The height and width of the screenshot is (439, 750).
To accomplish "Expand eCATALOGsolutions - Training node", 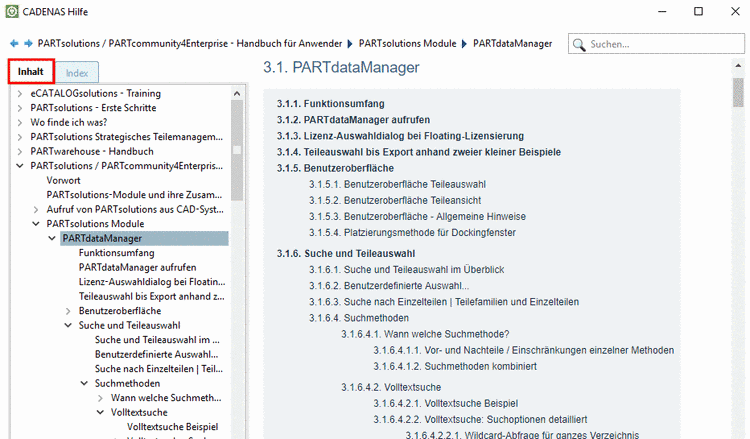I will (x=20, y=94).
